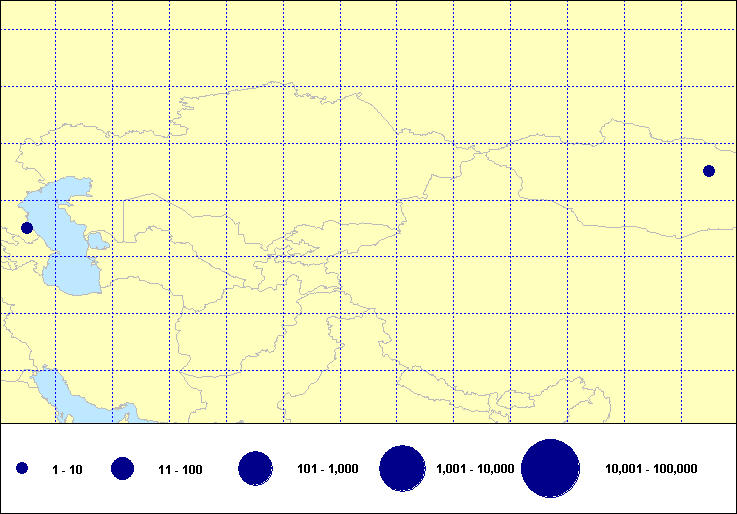Click the "1 - 10" legend label
The width and height of the screenshot is (737, 514).
[68, 469]
